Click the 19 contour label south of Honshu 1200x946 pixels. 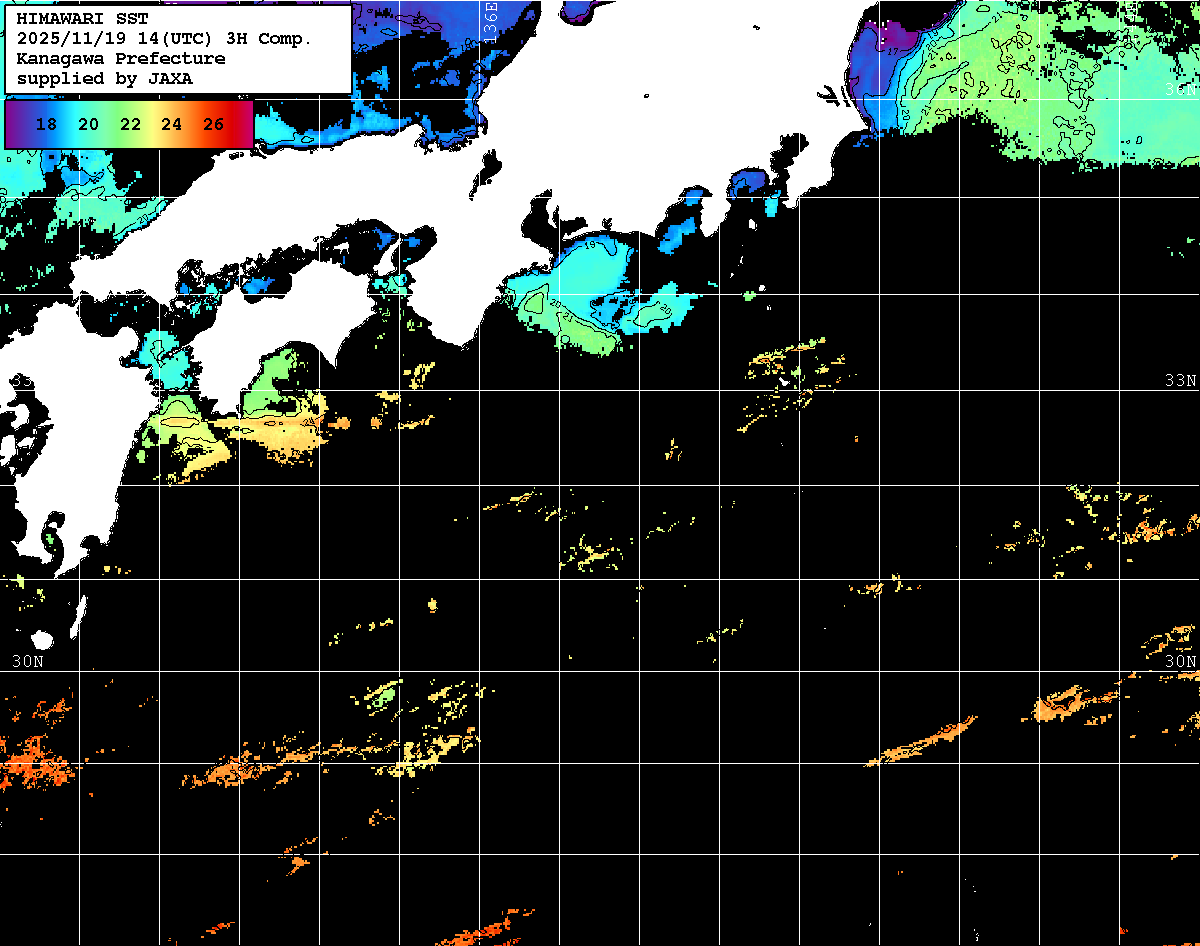590,246
